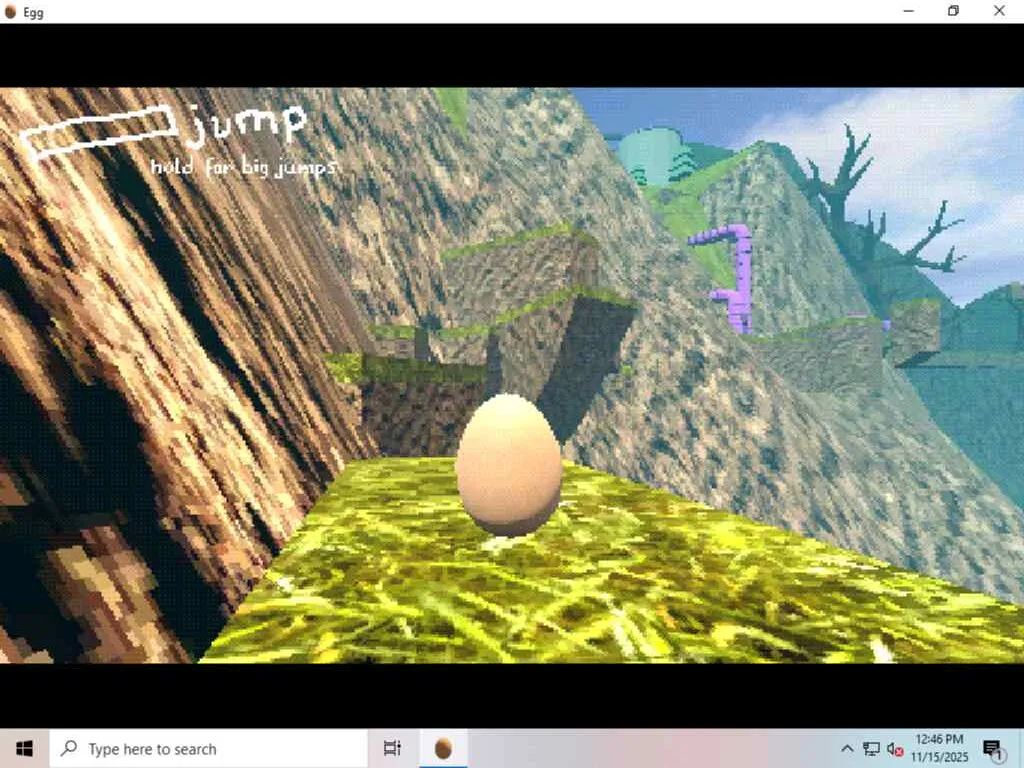Show hidden system tray icons
The image size is (1024, 768).
point(847,749)
